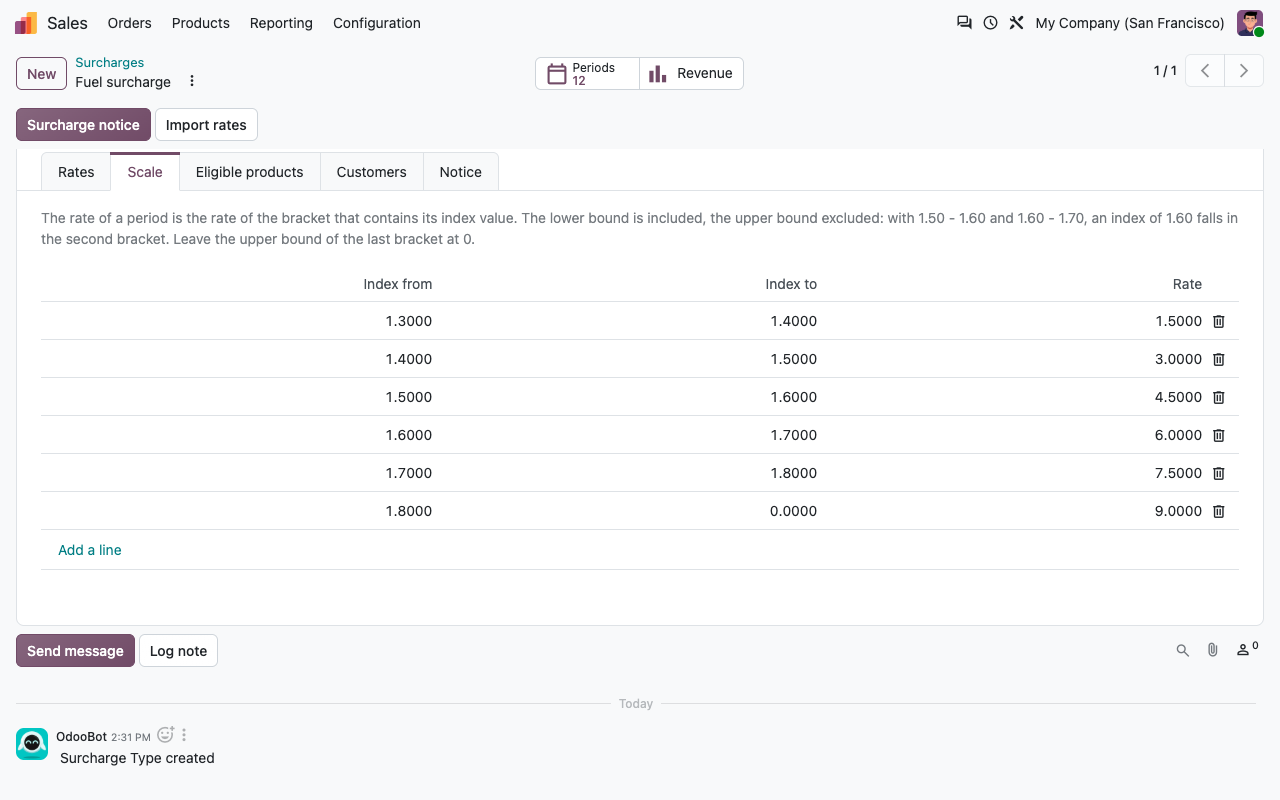1280x800 pixels.
Task: Open the user avatar menu
Action: [1250, 23]
